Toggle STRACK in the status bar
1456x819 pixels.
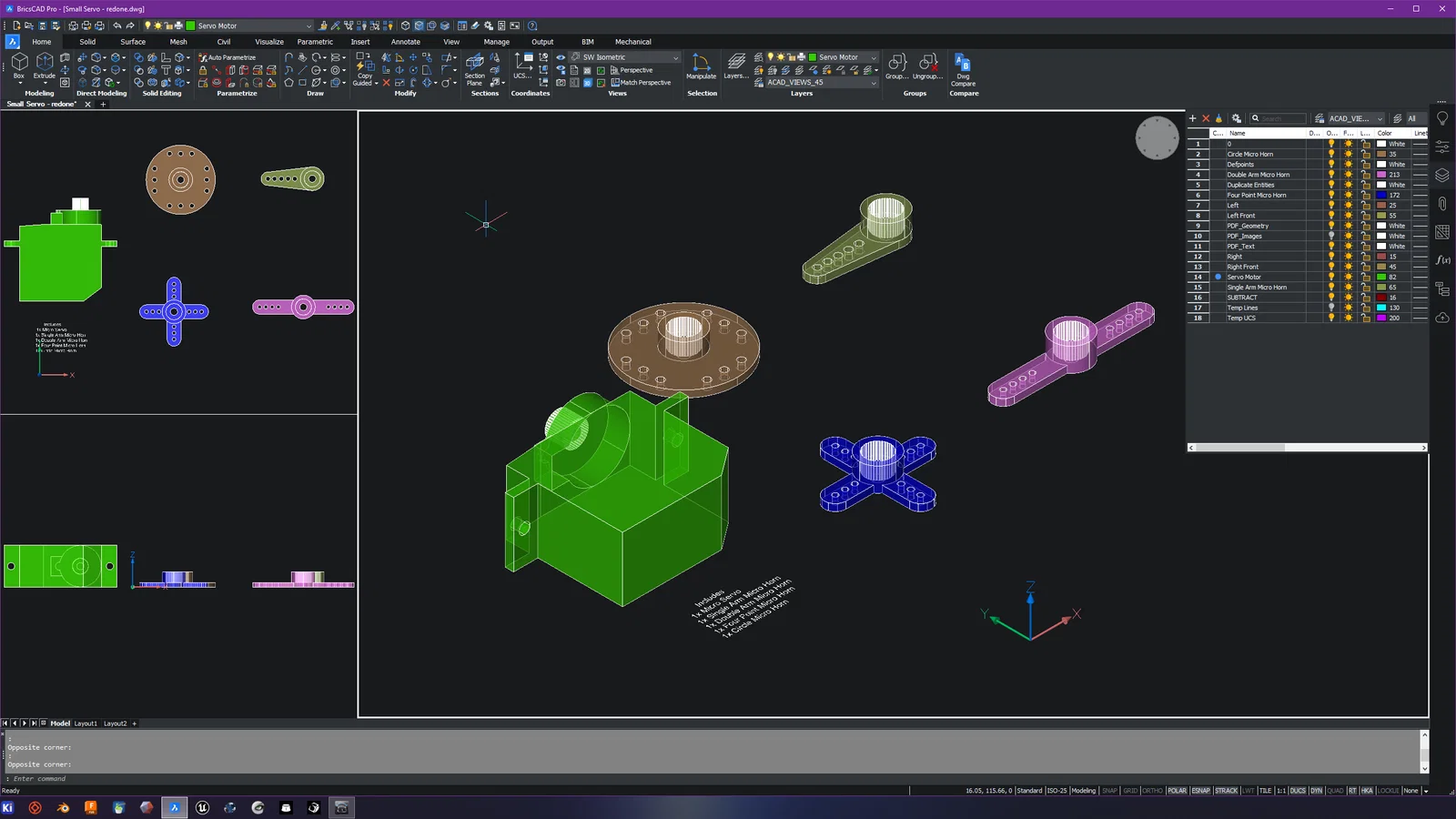click(x=1227, y=791)
